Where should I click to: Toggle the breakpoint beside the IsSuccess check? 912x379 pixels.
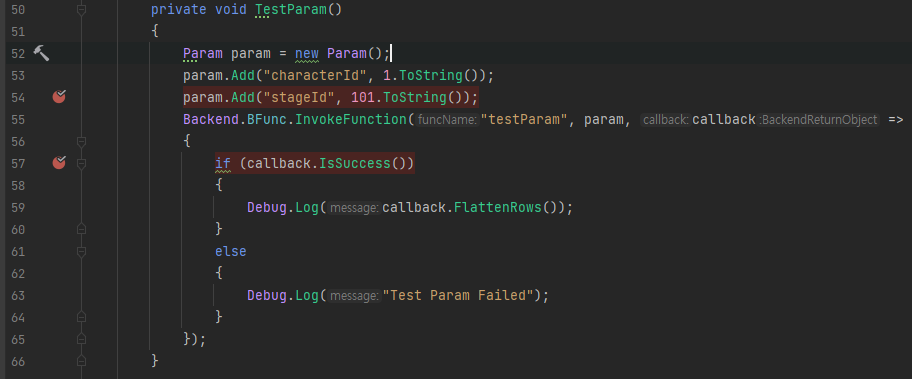coord(59,163)
